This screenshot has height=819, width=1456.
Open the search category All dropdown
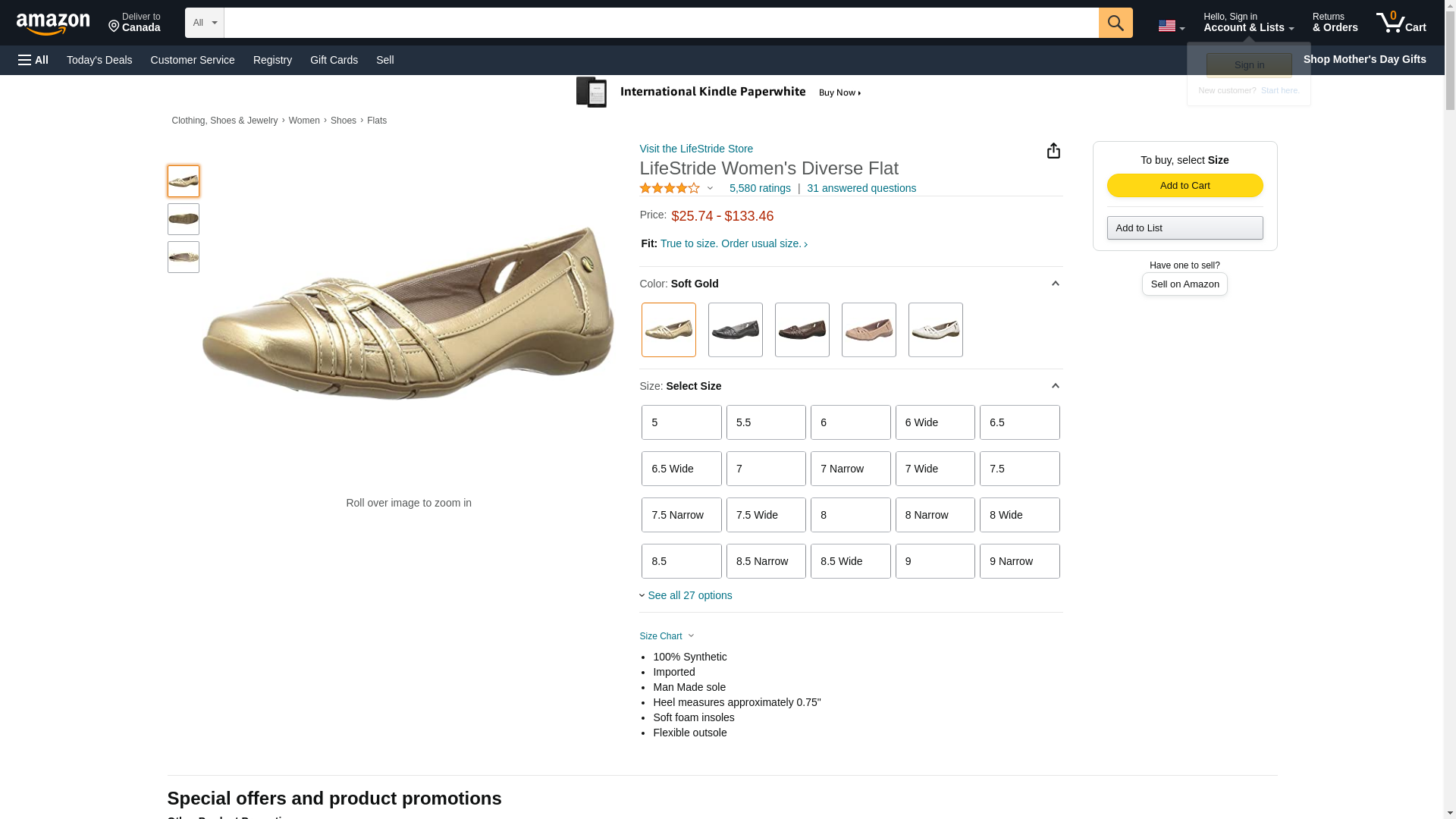coord(204,23)
